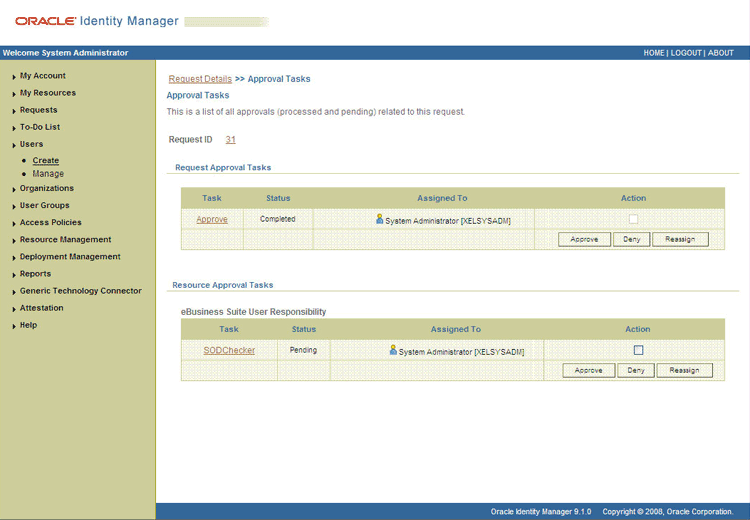The image size is (750, 520).
Task: Open Attestation menu item
Action: click(42, 308)
